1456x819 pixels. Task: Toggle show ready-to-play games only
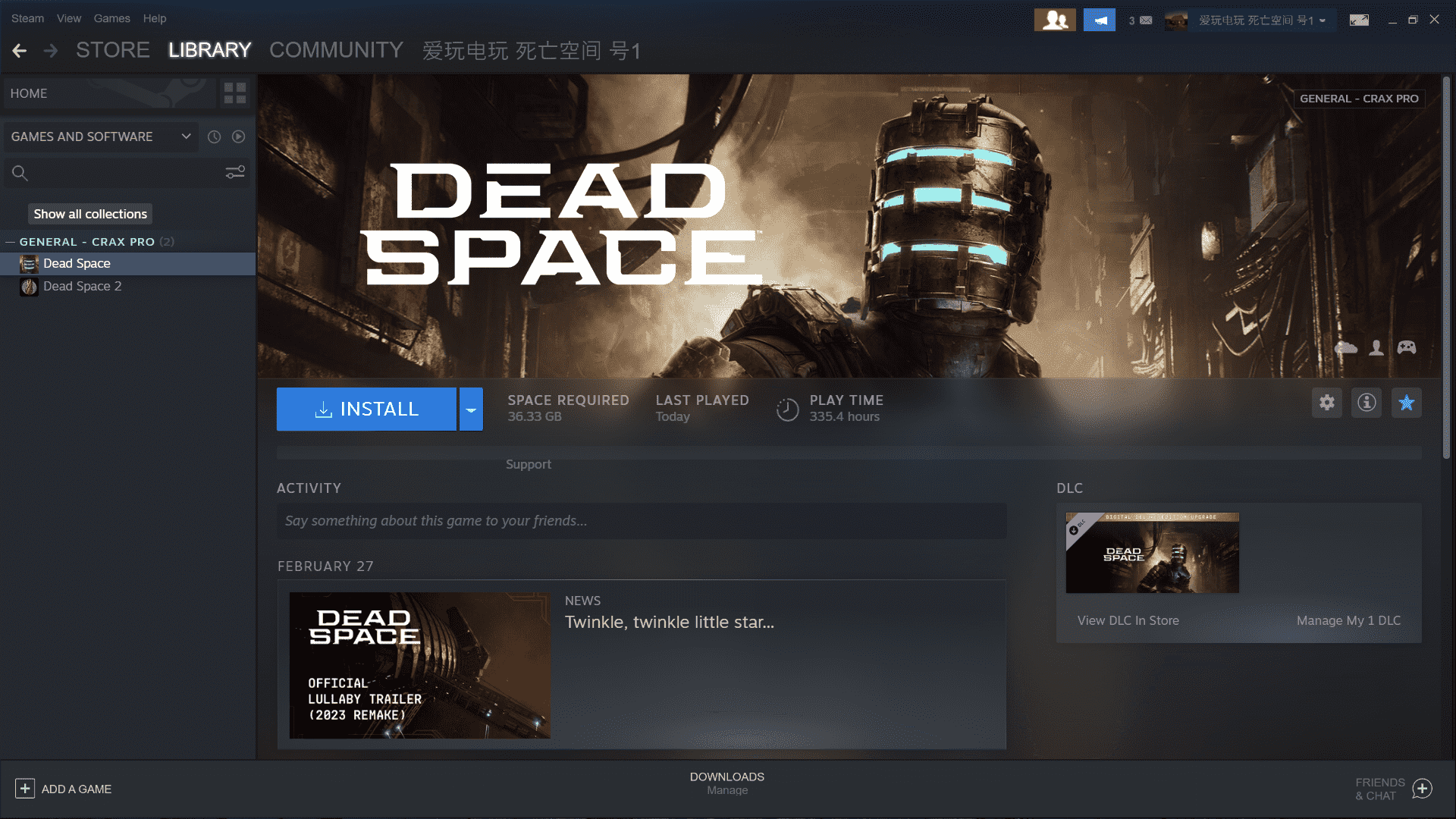(x=238, y=136)
